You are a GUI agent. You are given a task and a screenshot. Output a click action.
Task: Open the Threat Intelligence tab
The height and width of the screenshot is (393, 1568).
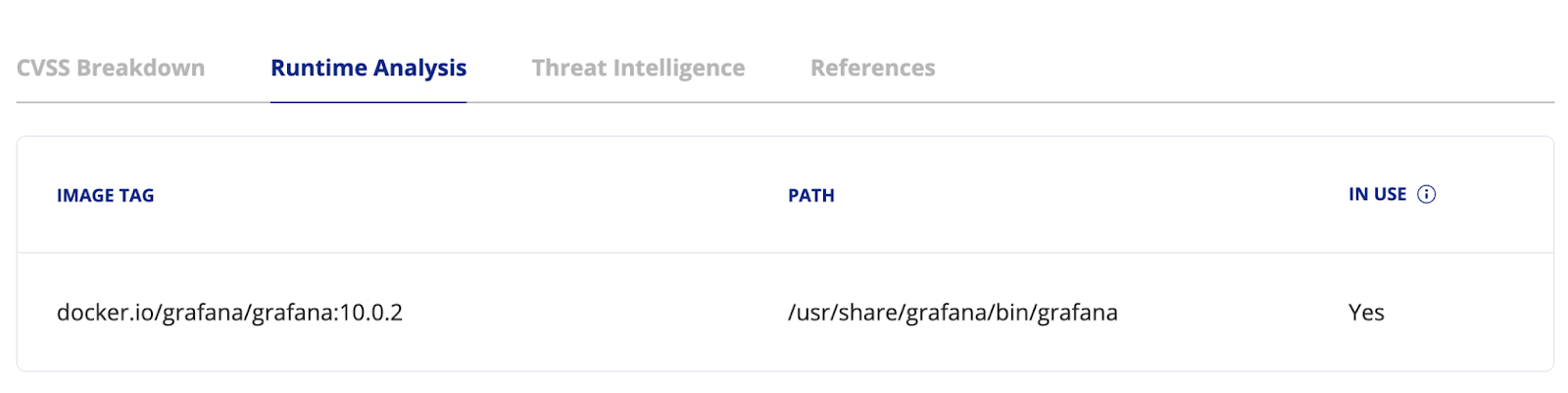coord(638,68)
